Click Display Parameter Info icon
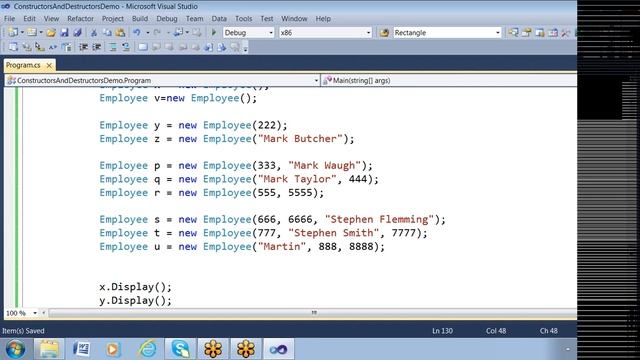The image size is (640, 360). tap(27, 47)
